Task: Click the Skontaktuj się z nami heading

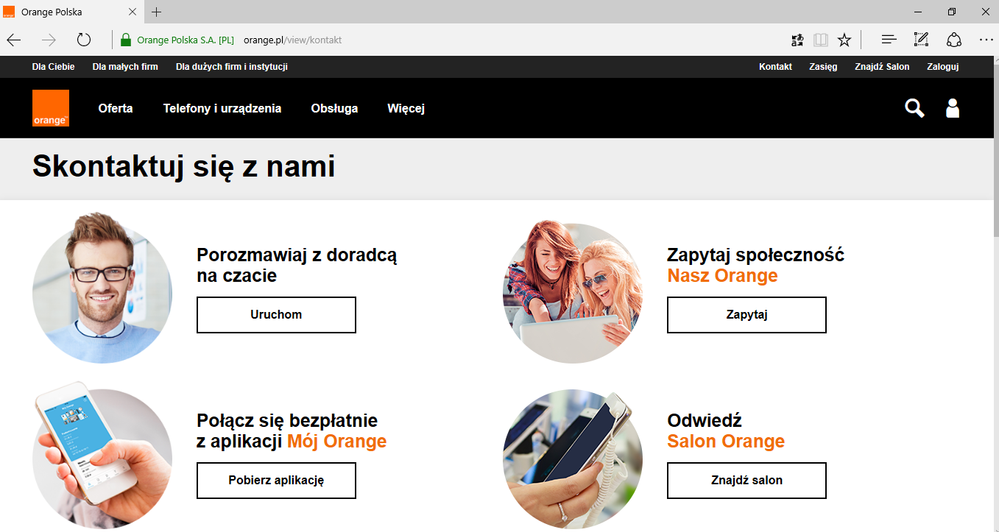Action: pos(183,167)
